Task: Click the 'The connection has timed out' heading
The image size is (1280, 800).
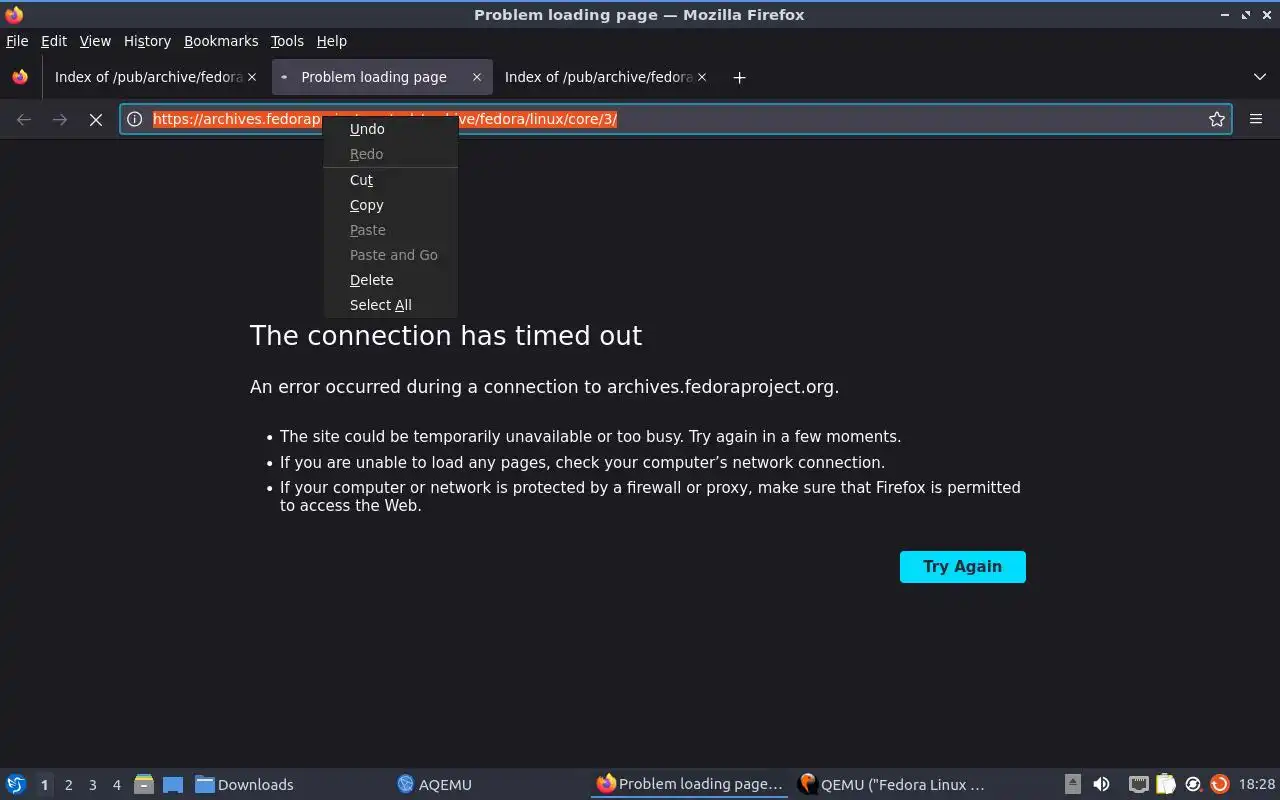Action: 446,336
